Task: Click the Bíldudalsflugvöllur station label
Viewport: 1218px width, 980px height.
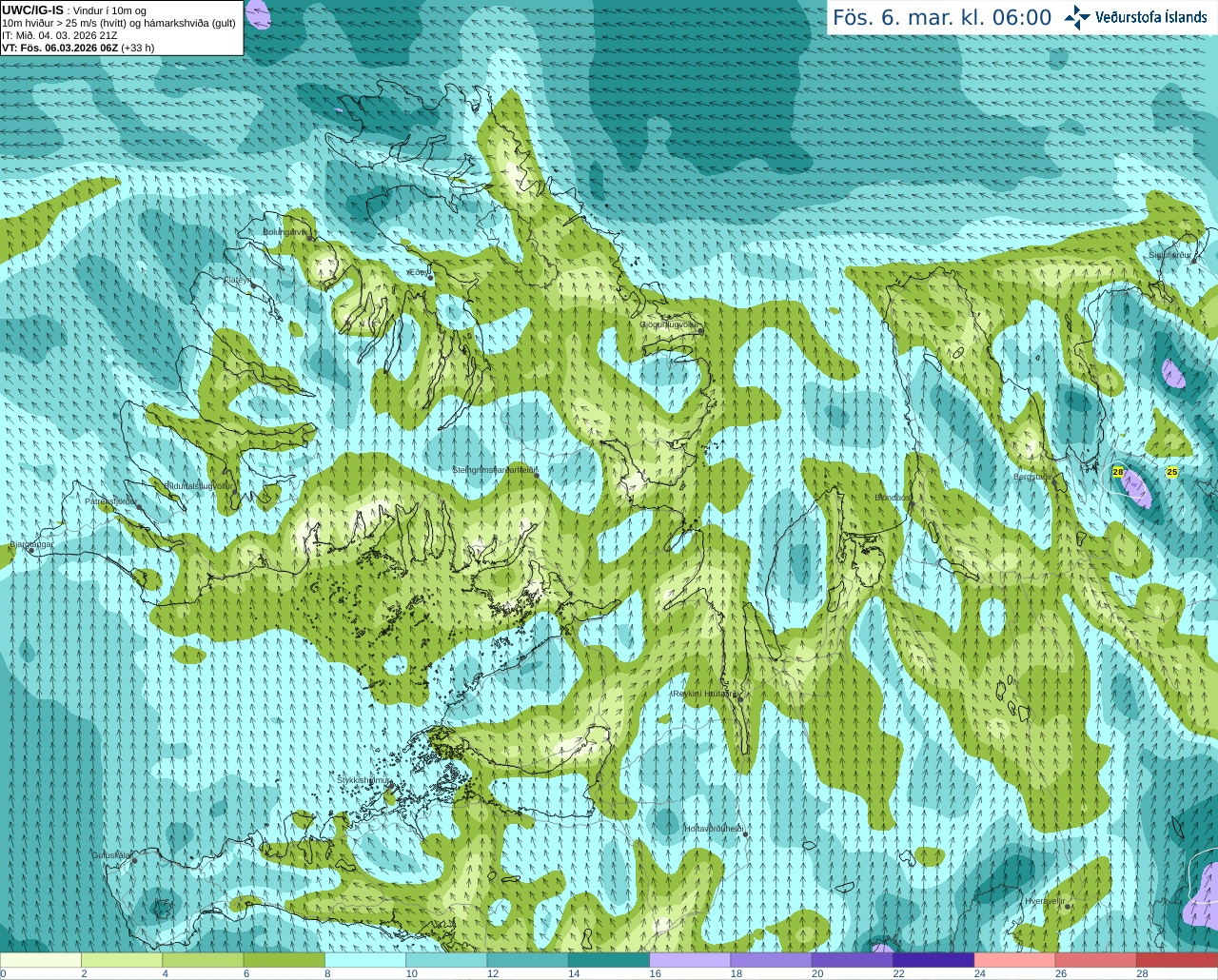Action: click(x=199, y=486)
